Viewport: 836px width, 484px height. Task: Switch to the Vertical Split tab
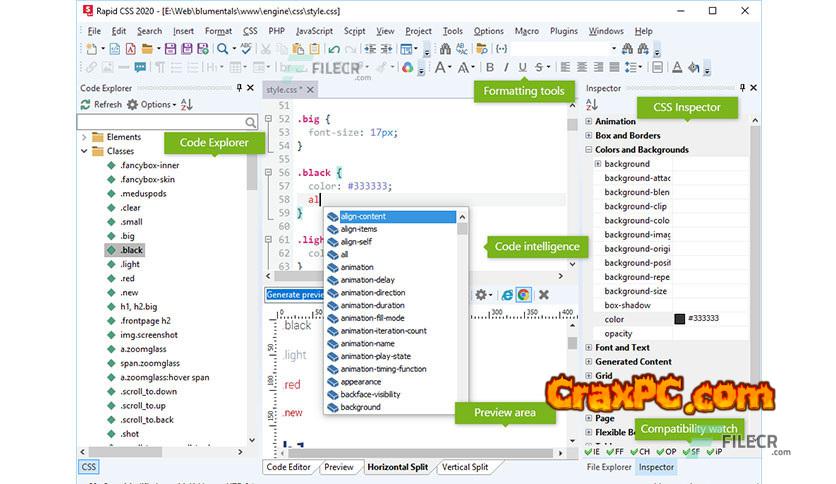click(465, 467)
